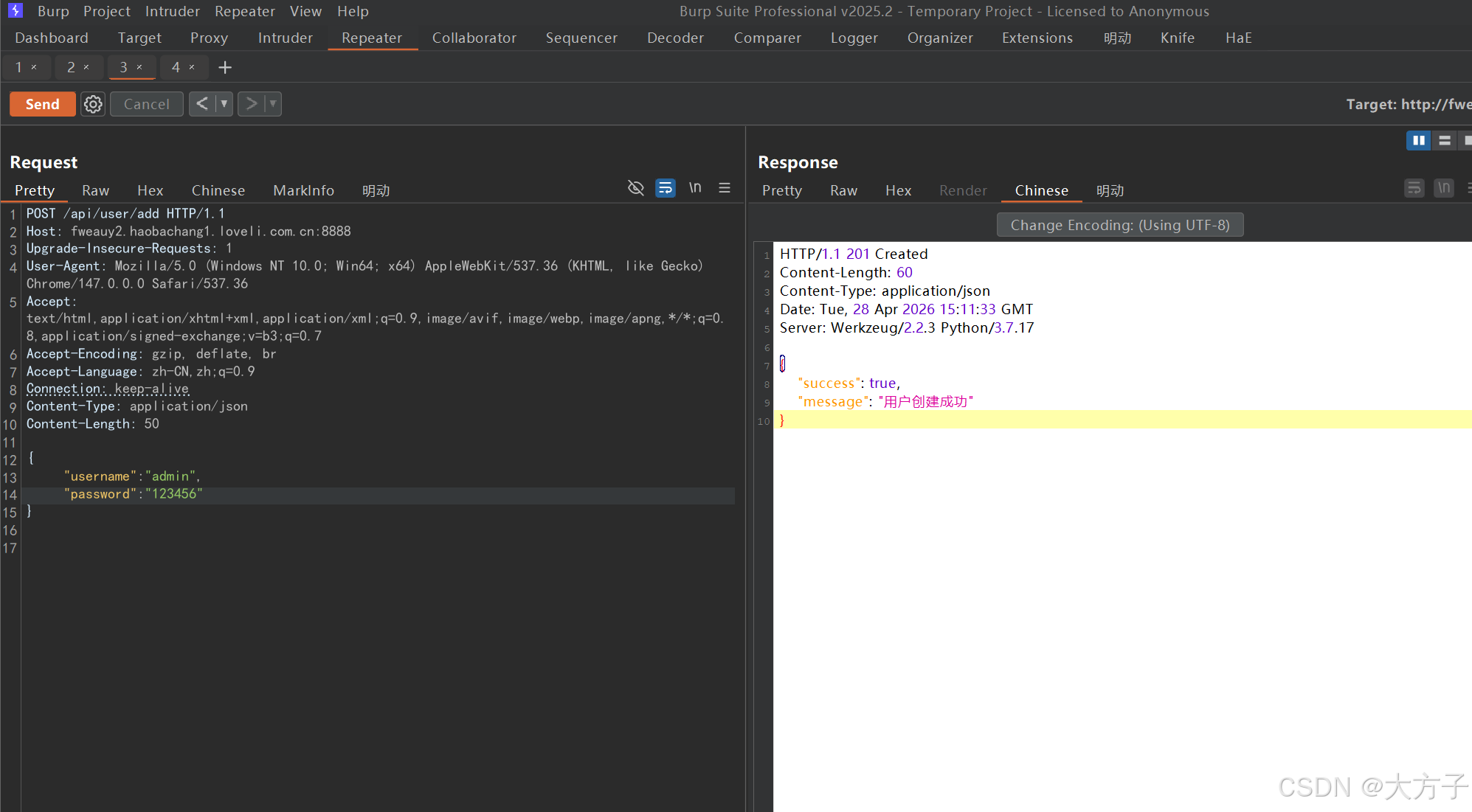Toggle word wrap icon in Request panel
This screenshot has width=1472, height=812.
(665, 188)
